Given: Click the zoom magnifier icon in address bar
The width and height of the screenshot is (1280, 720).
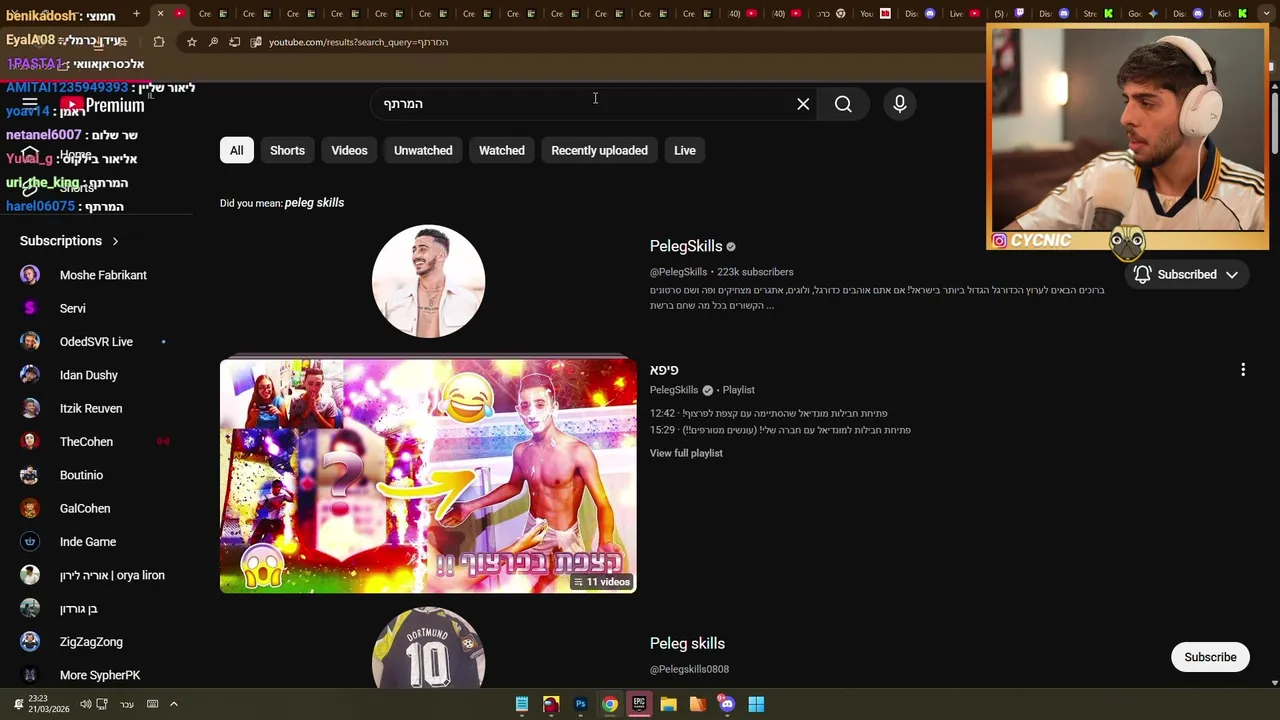Looking at the screenshot, I should pyautogui.click(x=213, y=42).
